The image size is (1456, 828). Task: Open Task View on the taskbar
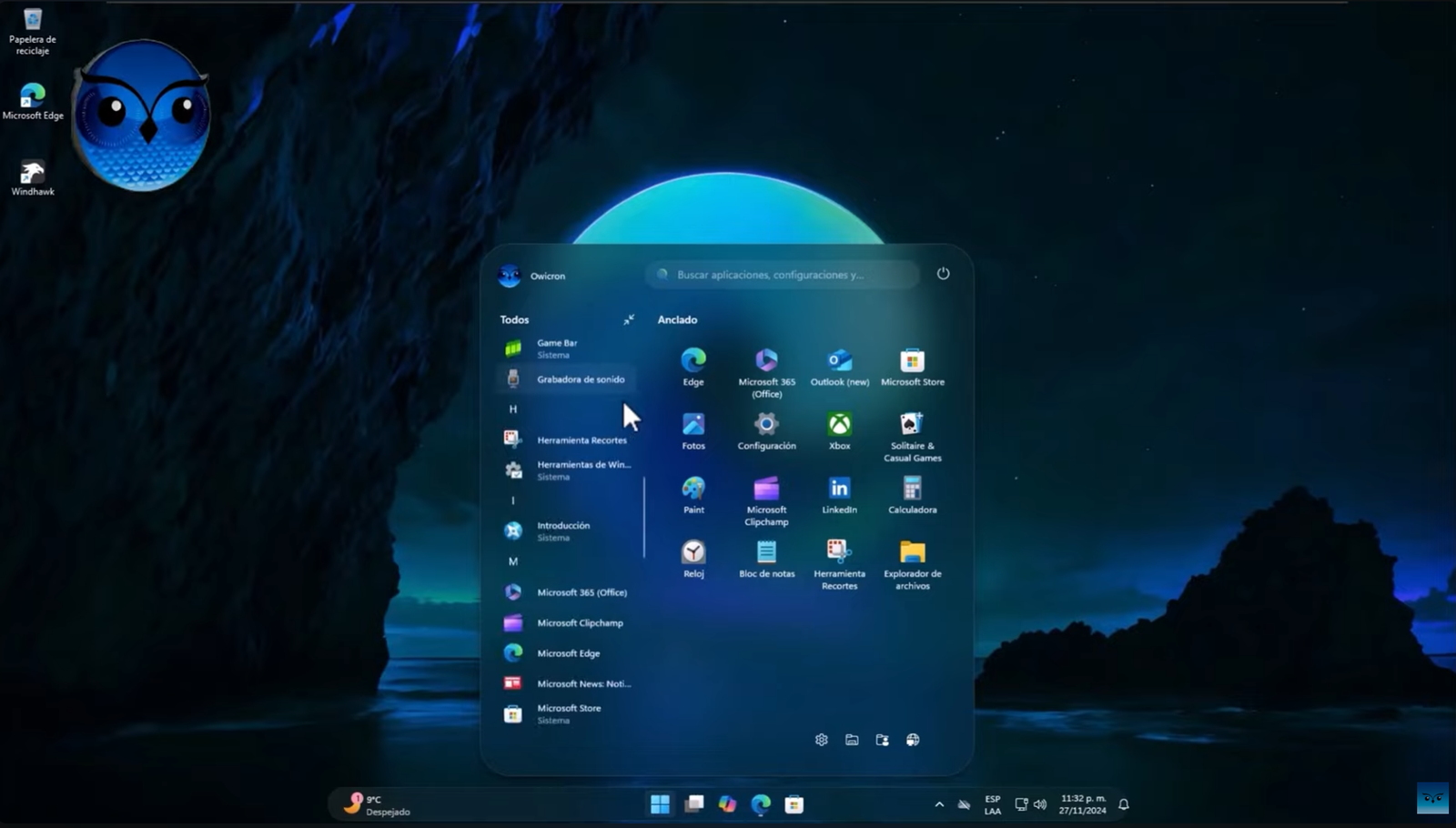(693, 804)
